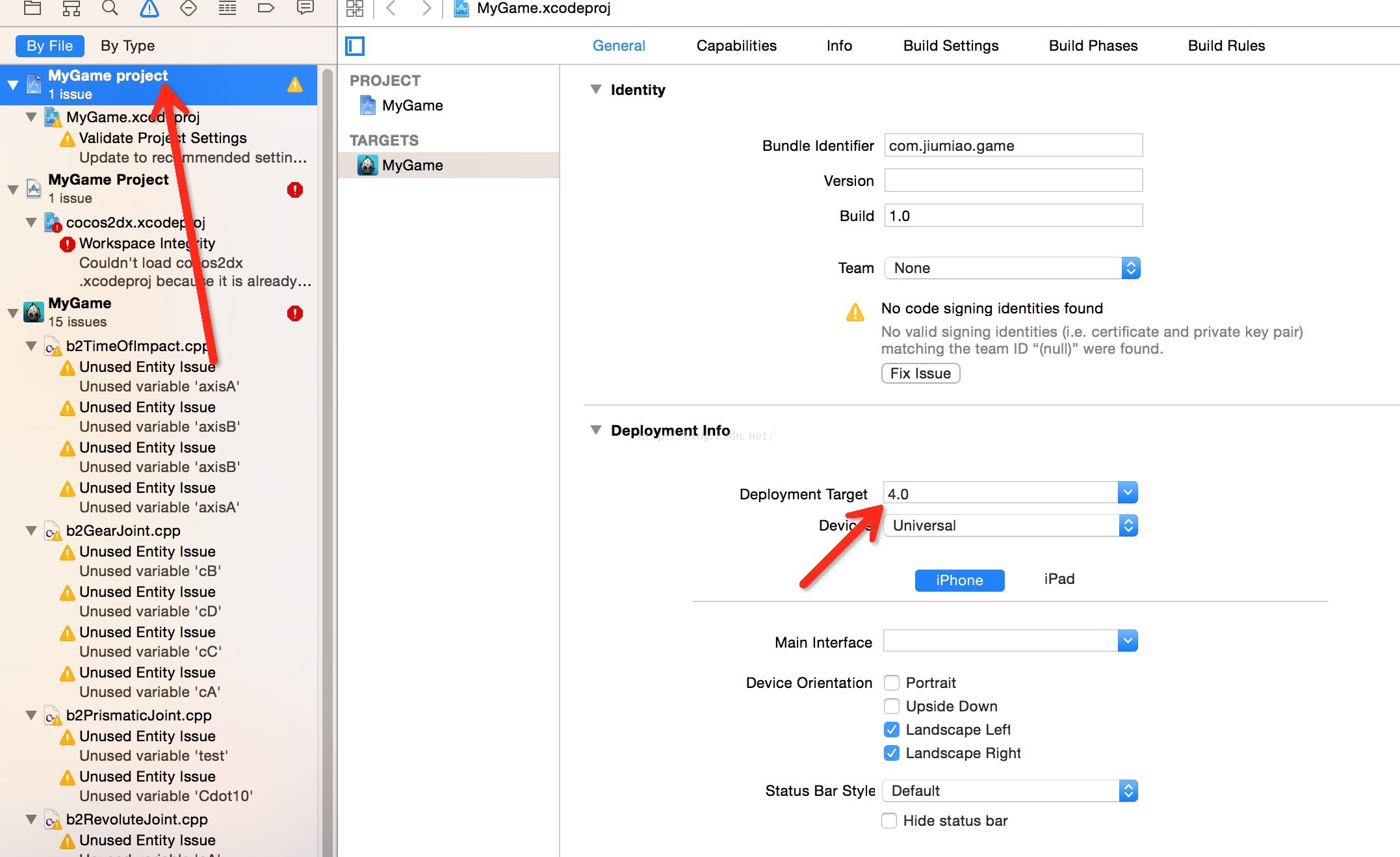1400x857 pixels.
Task: Enable the Portrait orientation checkbox
Action: [x=892, y=683]
